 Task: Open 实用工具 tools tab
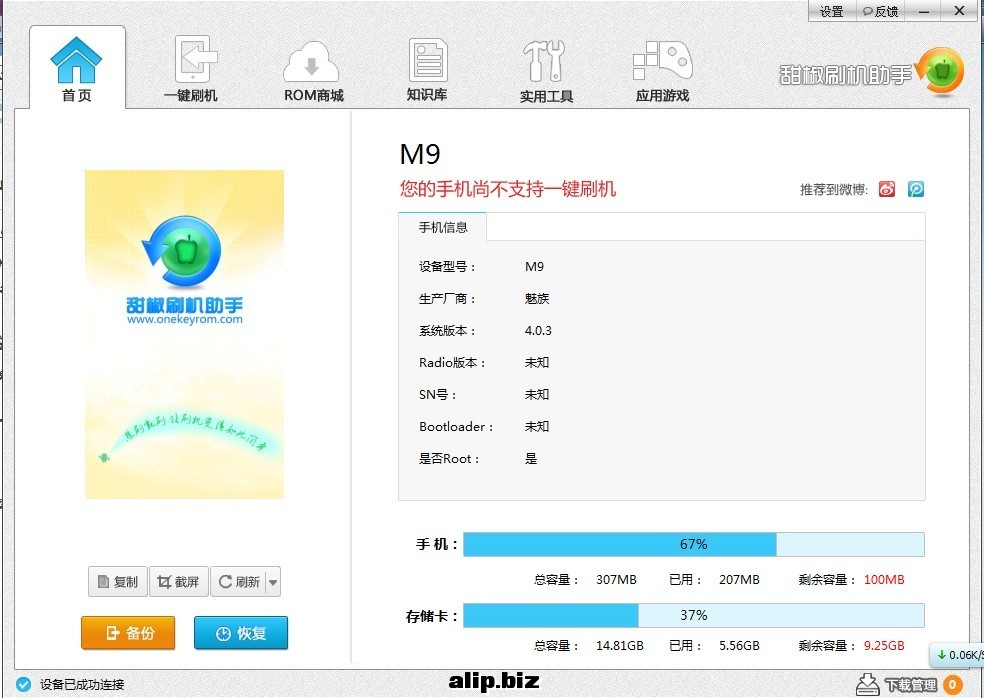(546, 70)
